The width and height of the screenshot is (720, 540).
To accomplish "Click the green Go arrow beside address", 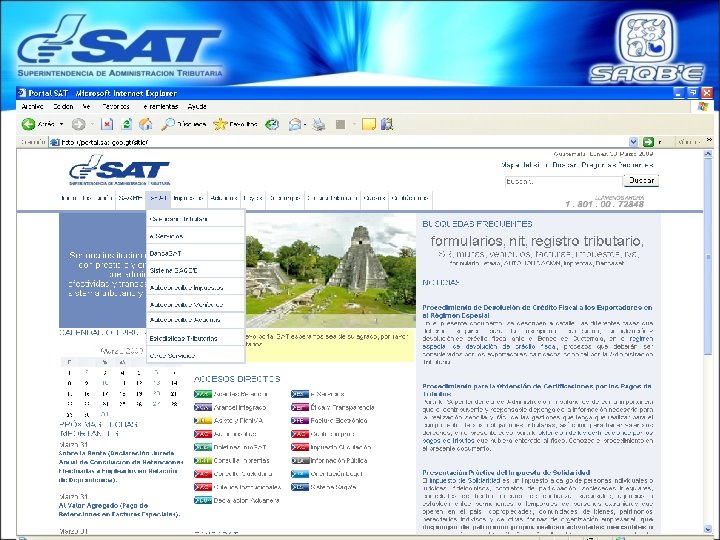I will tap(648, 142).
